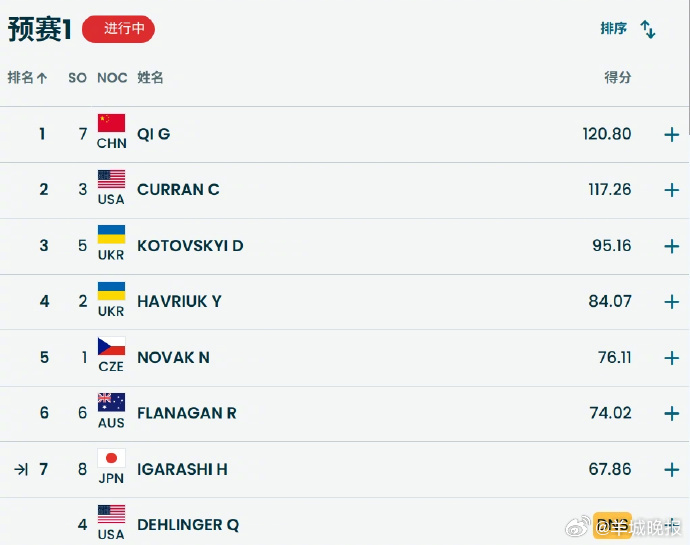
Task: Click the sort arrows icon
Action: pyautogui.click(x=648, y=29)
